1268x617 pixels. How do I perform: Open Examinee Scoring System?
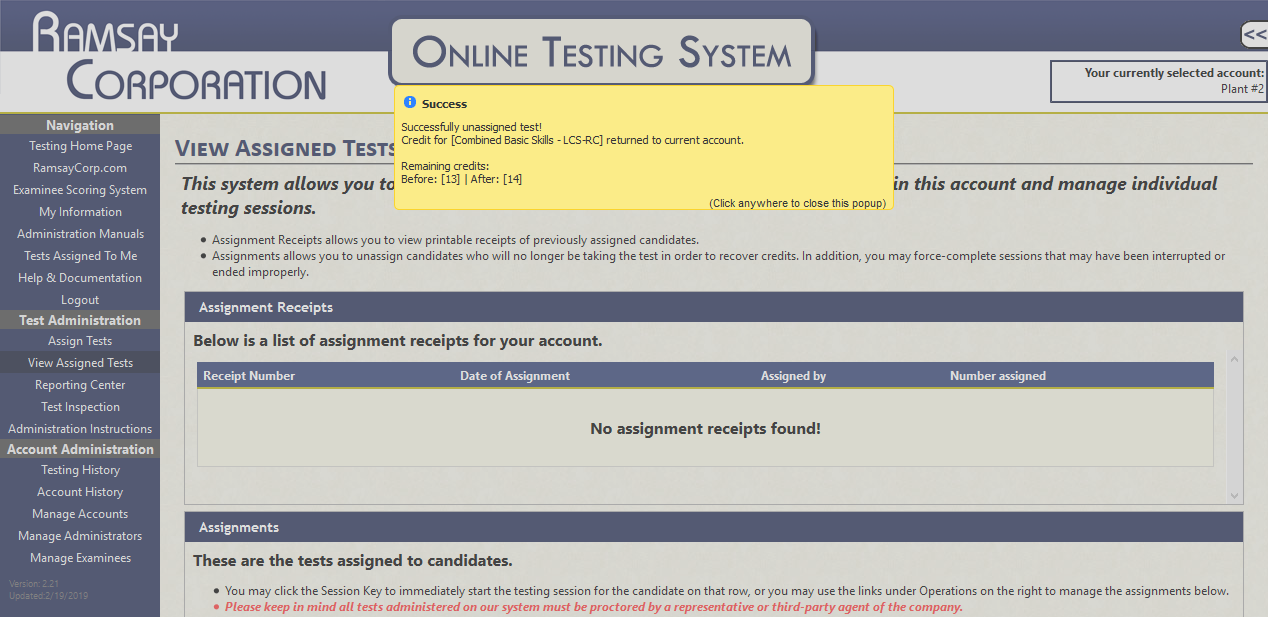pos(80,190)
